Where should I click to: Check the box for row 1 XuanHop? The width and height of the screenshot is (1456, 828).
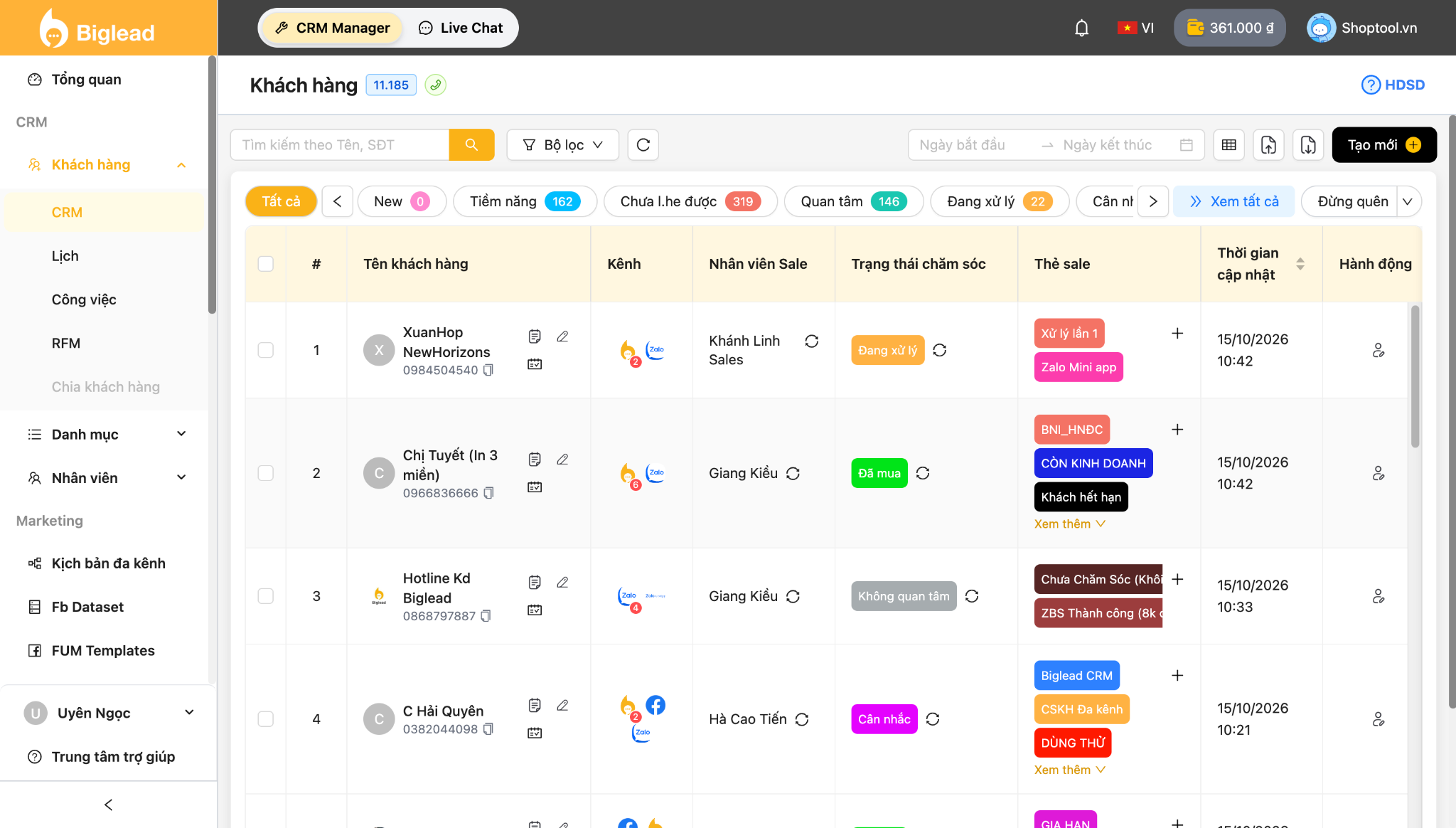pos(266,350)
